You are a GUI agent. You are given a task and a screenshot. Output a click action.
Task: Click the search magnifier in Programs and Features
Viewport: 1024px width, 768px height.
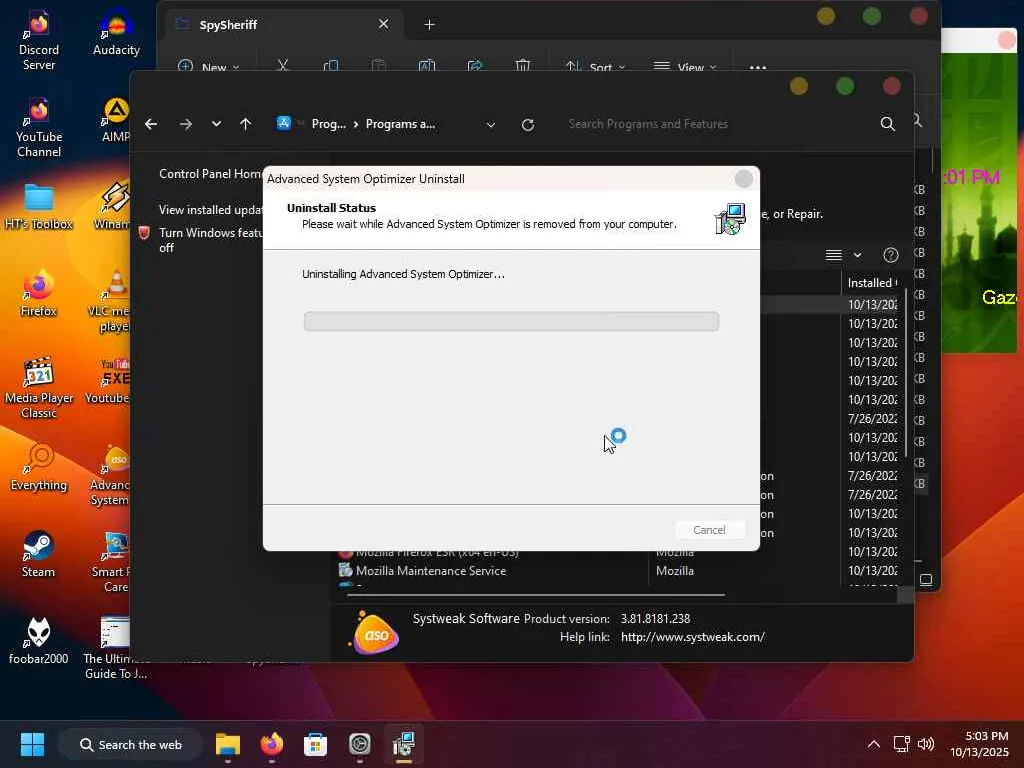pyautogui.click(x=888, y=124)
